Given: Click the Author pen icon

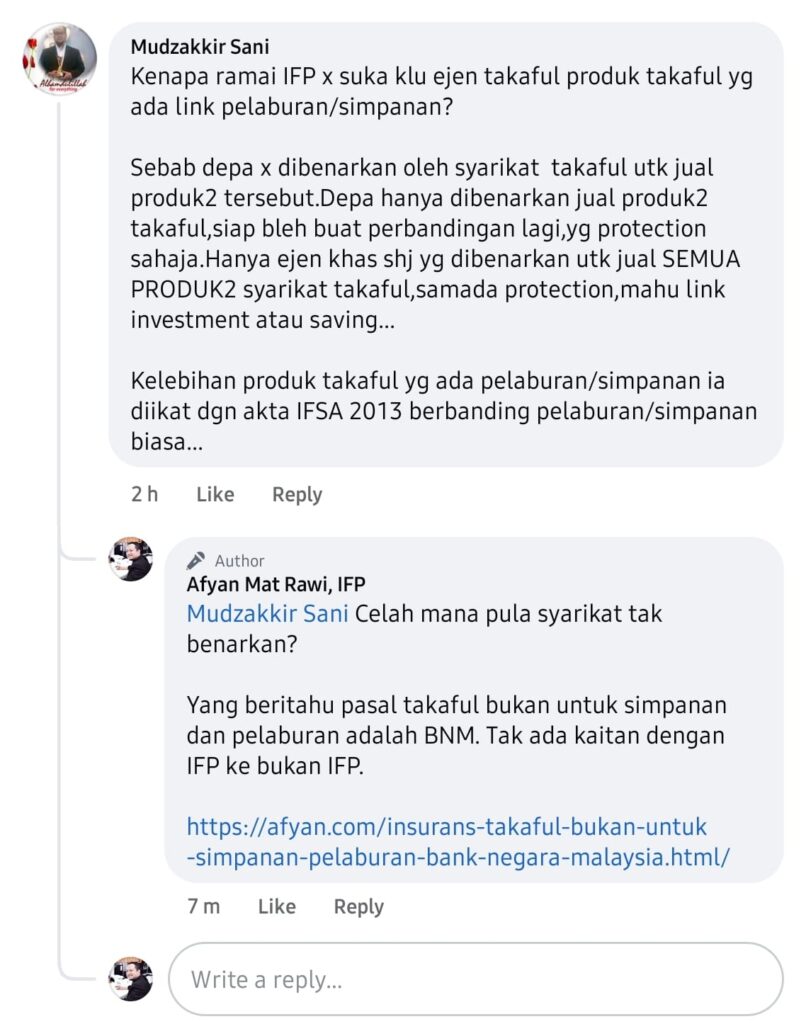Looking at the screenshot, I should [196, 561].
